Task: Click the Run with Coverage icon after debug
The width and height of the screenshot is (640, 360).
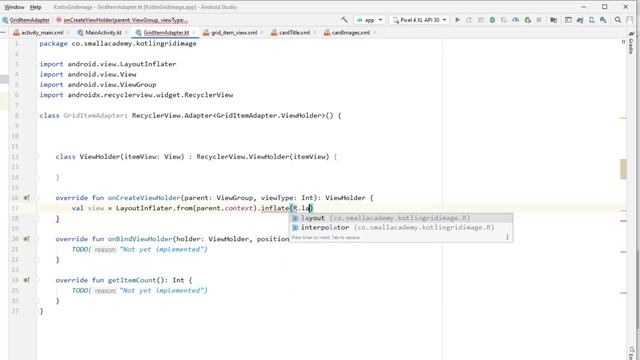Action: click(x=504, y=20)
